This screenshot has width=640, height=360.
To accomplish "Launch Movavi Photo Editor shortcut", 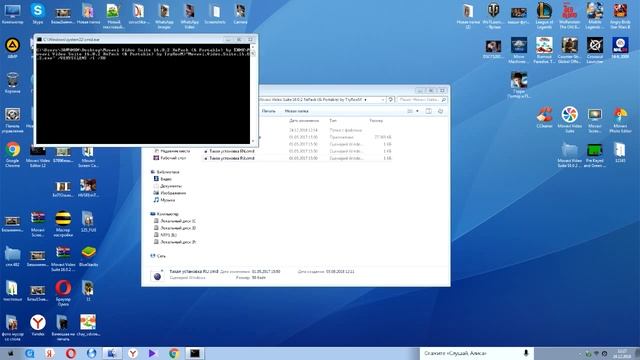I will pos(620,119).
